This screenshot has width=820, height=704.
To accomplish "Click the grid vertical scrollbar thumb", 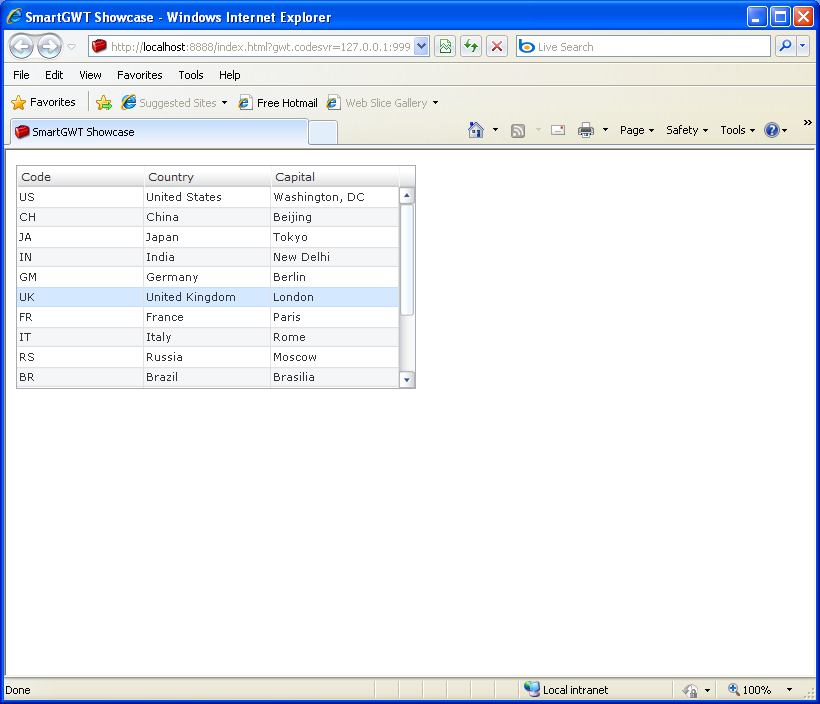I will (x=407, y=260).
